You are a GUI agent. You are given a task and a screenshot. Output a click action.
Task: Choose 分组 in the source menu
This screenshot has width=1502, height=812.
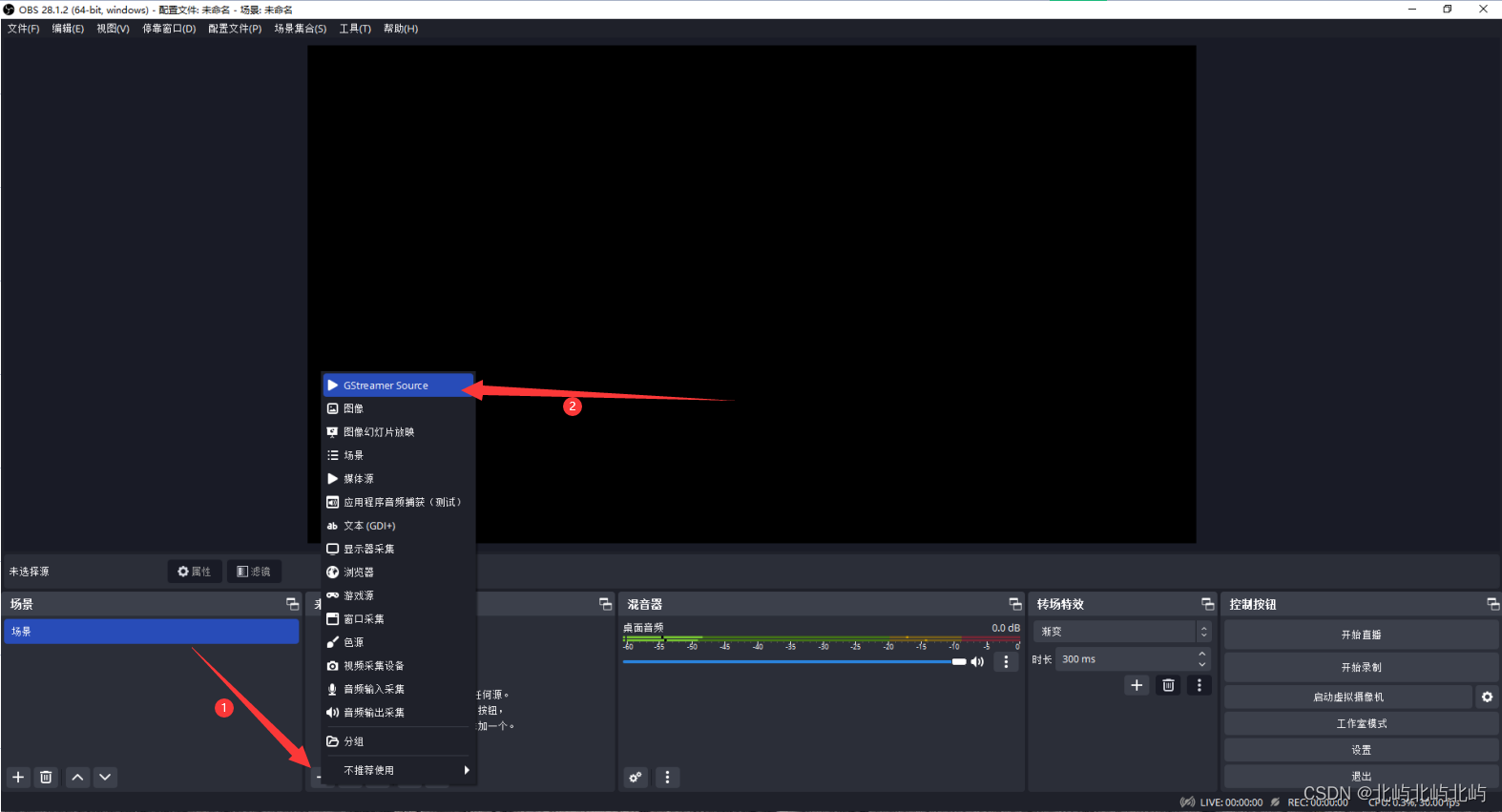tap(398, 741)
